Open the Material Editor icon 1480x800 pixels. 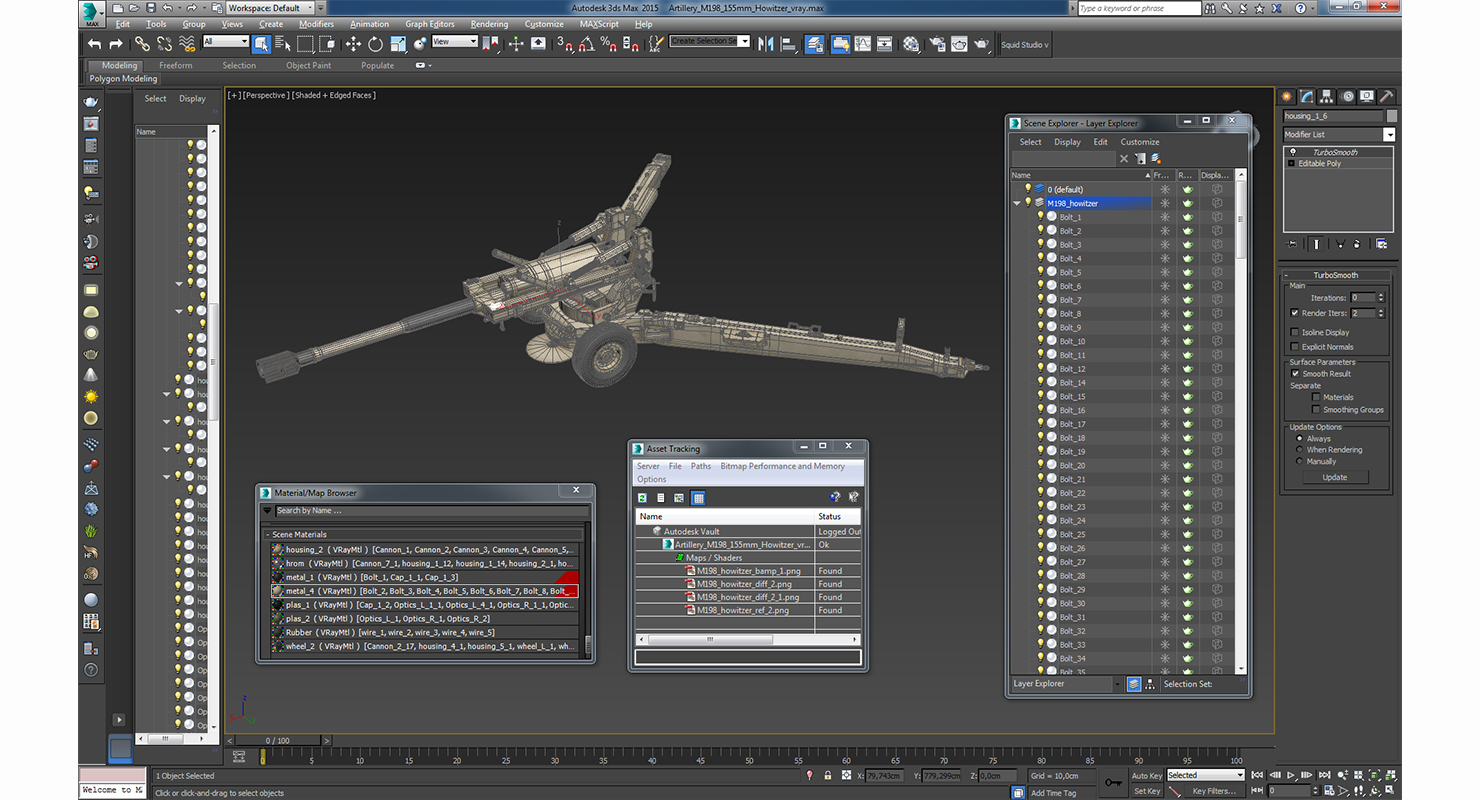coord(911,44)
